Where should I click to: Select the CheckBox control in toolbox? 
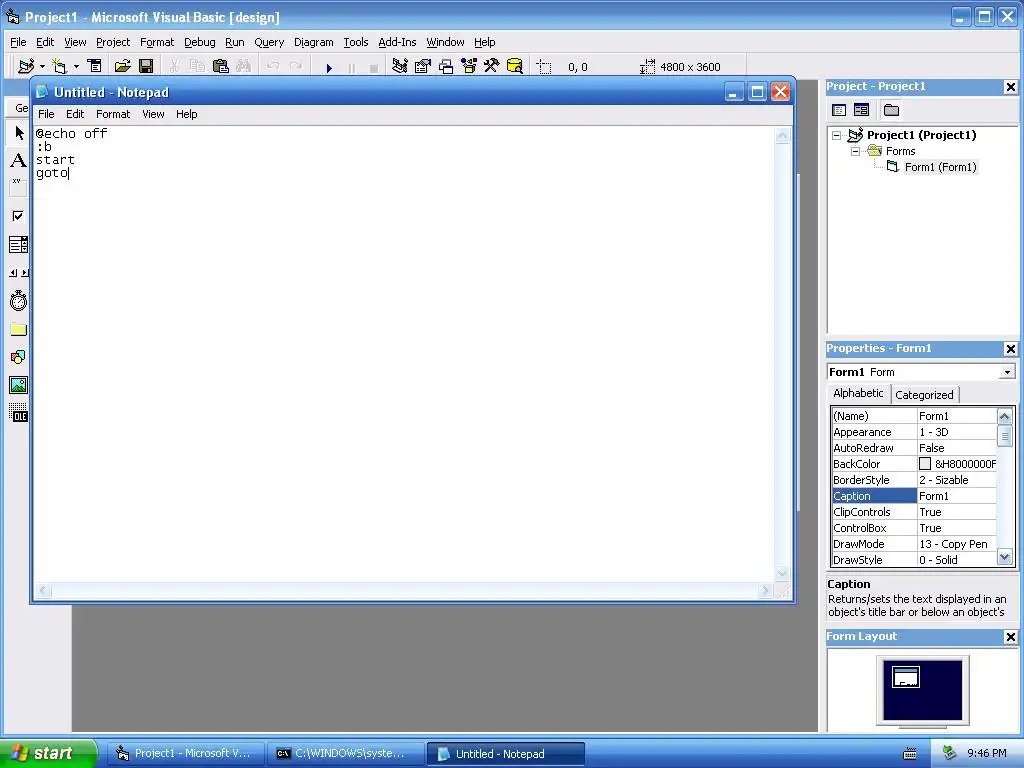[x=18, y=216]
